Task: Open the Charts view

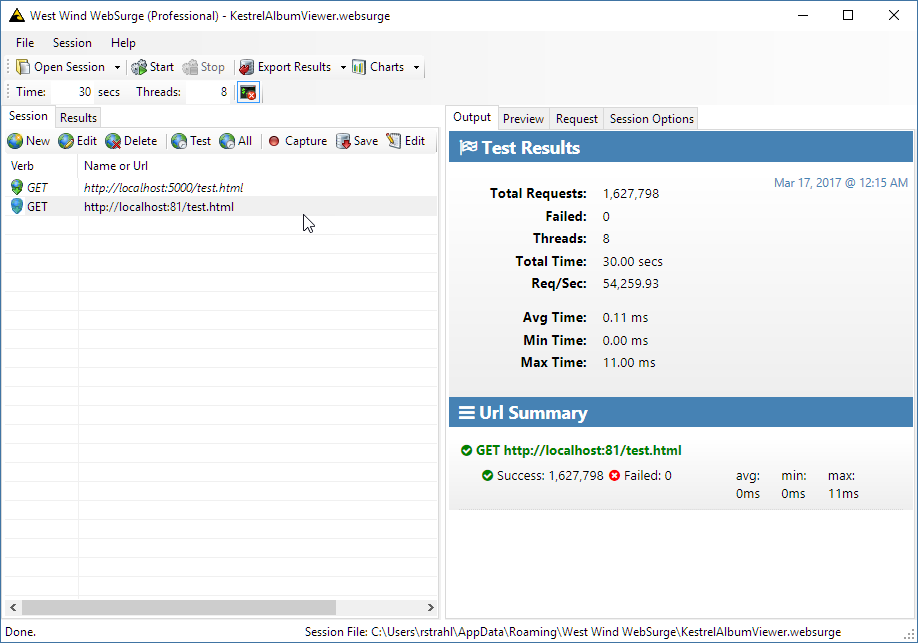Action: [378, 67]
